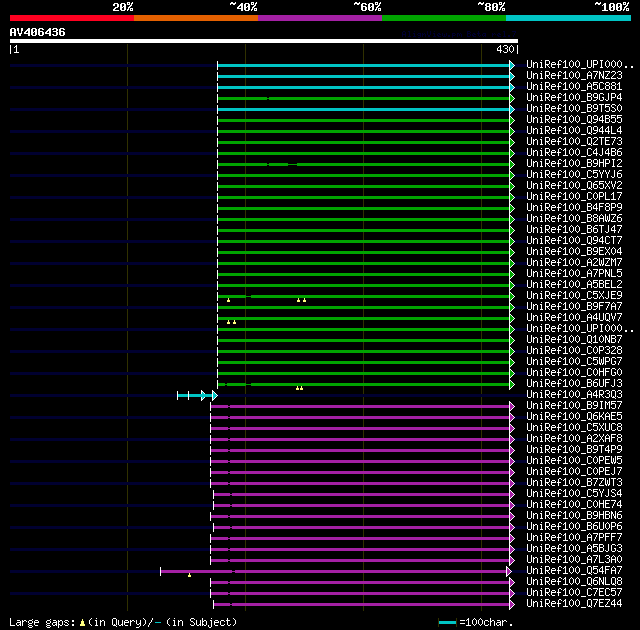
Task: Click the UniRef100_C0PEJ7 label
Action: (574, 472)
